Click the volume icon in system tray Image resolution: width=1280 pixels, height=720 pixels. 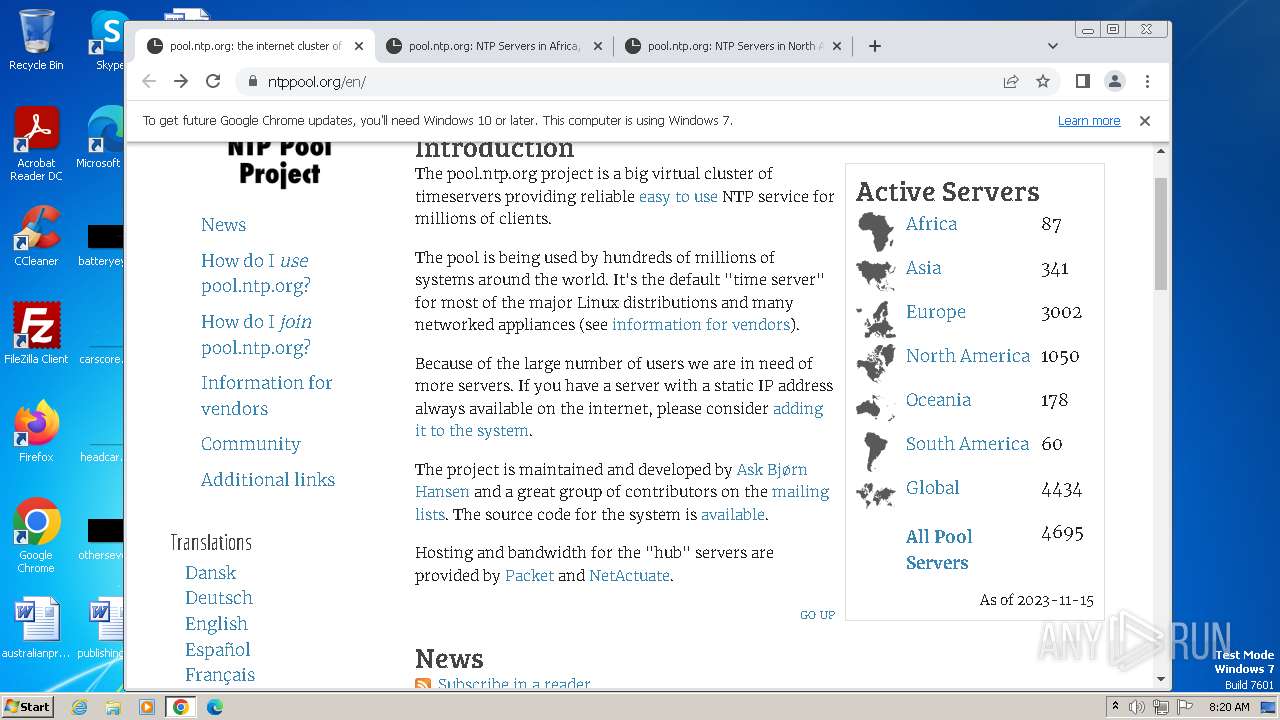pyautogui.click(x=1138, y=707)
